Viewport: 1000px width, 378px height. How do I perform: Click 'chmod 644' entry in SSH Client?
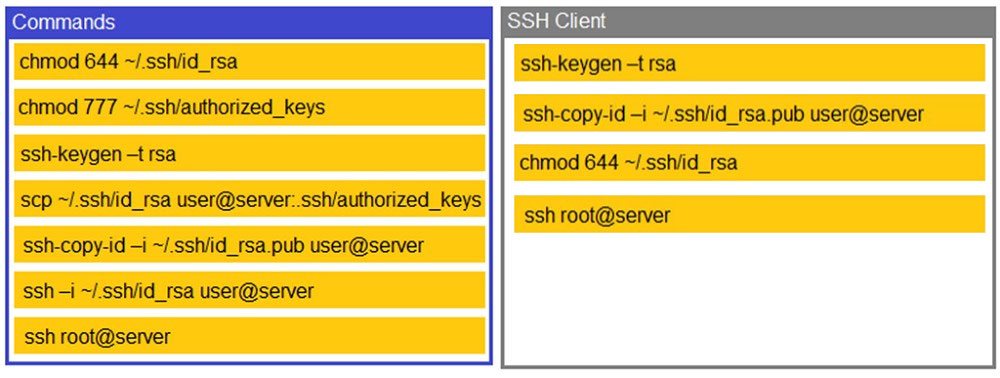749,163
